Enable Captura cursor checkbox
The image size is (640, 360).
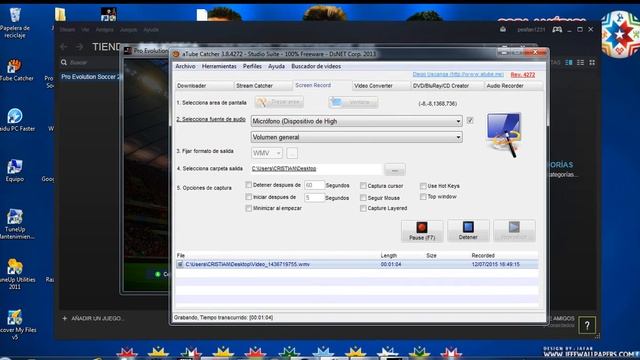[363, 186]
